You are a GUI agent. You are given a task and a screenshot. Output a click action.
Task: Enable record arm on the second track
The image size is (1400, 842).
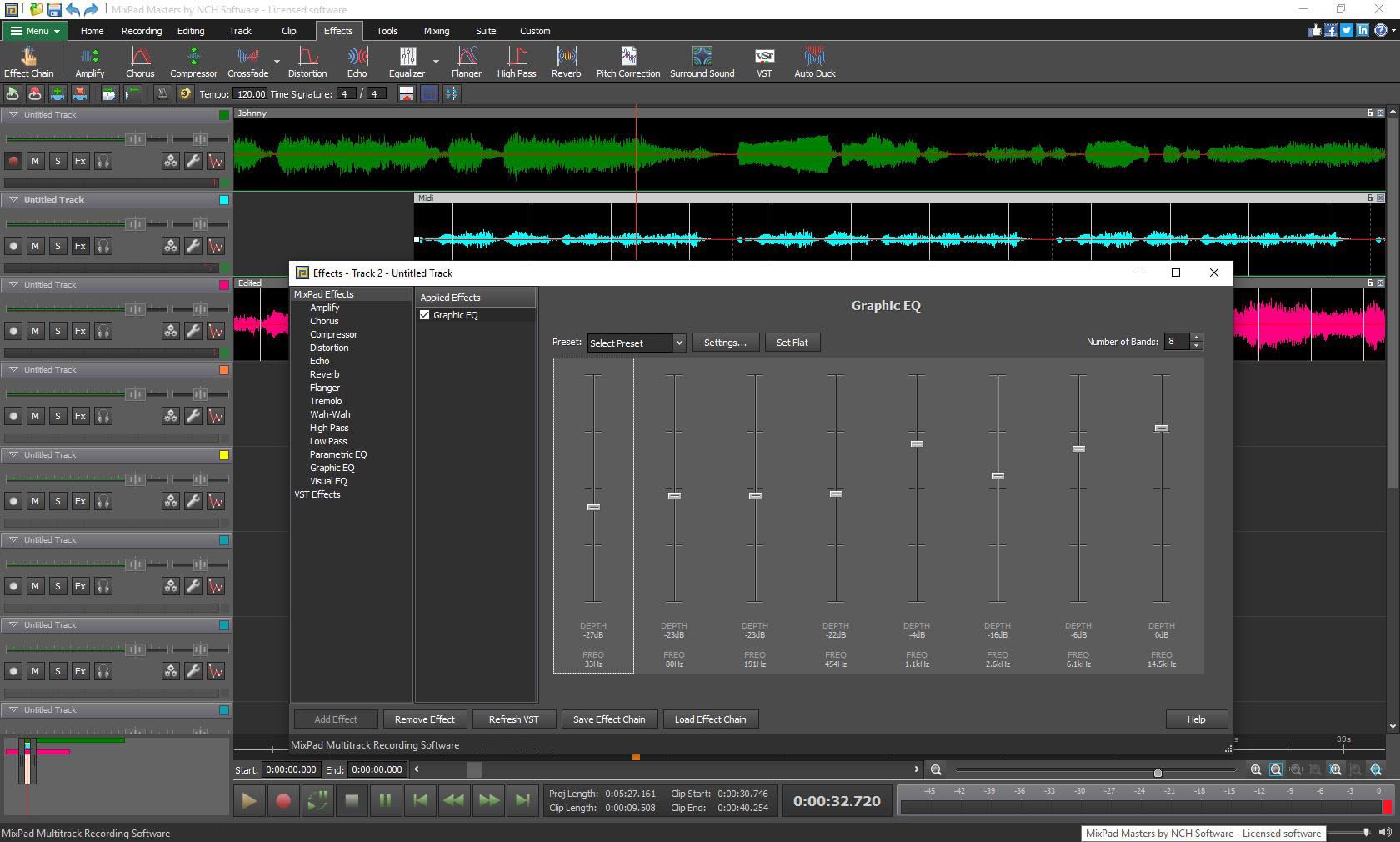click(x=13, y=246)
